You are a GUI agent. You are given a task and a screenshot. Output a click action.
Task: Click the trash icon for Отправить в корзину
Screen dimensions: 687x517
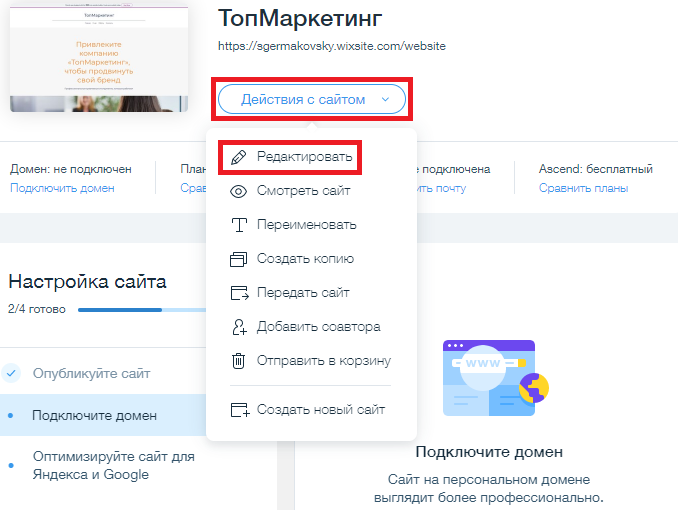coord(238,361)
